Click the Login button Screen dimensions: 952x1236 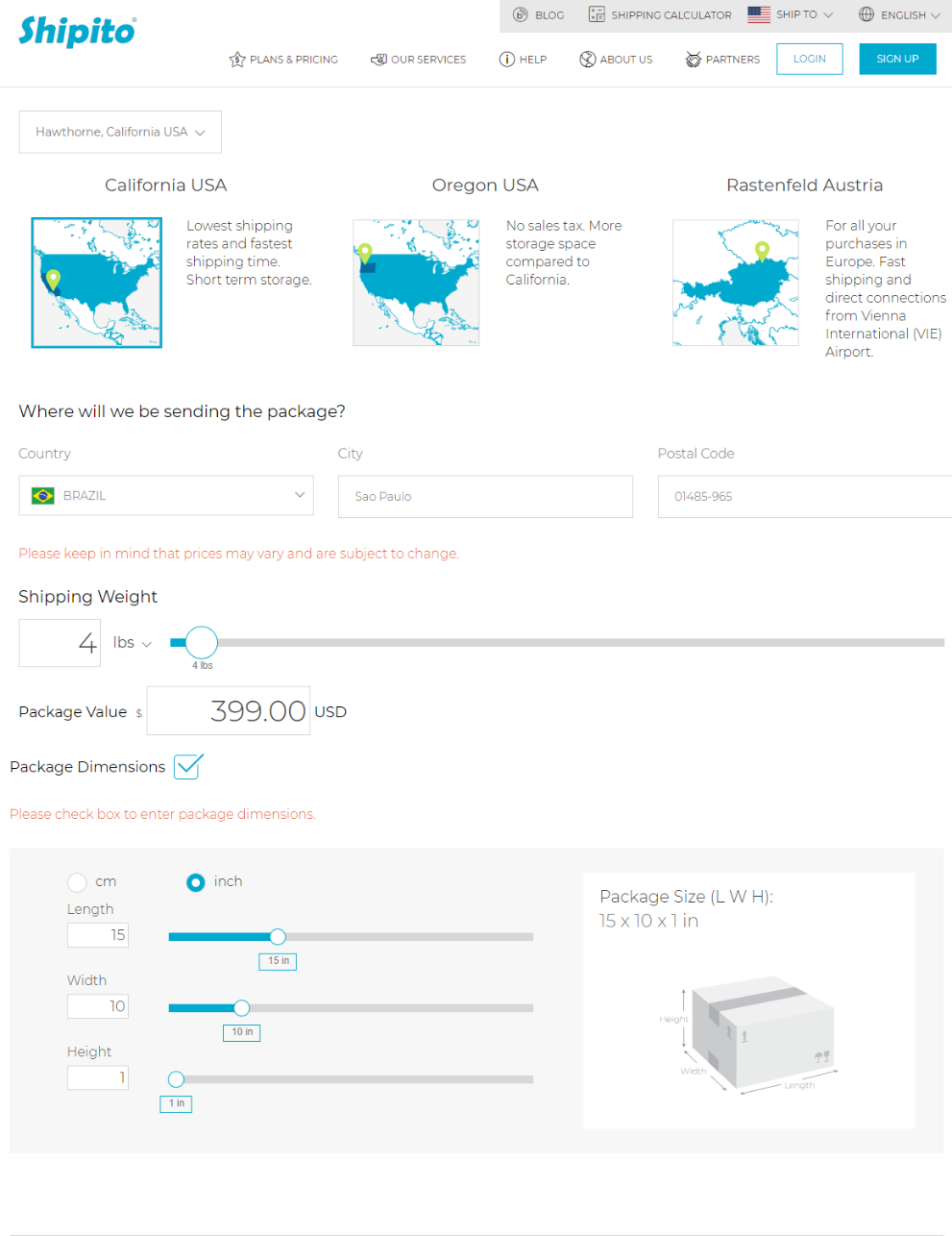click(x=810, y=59)
